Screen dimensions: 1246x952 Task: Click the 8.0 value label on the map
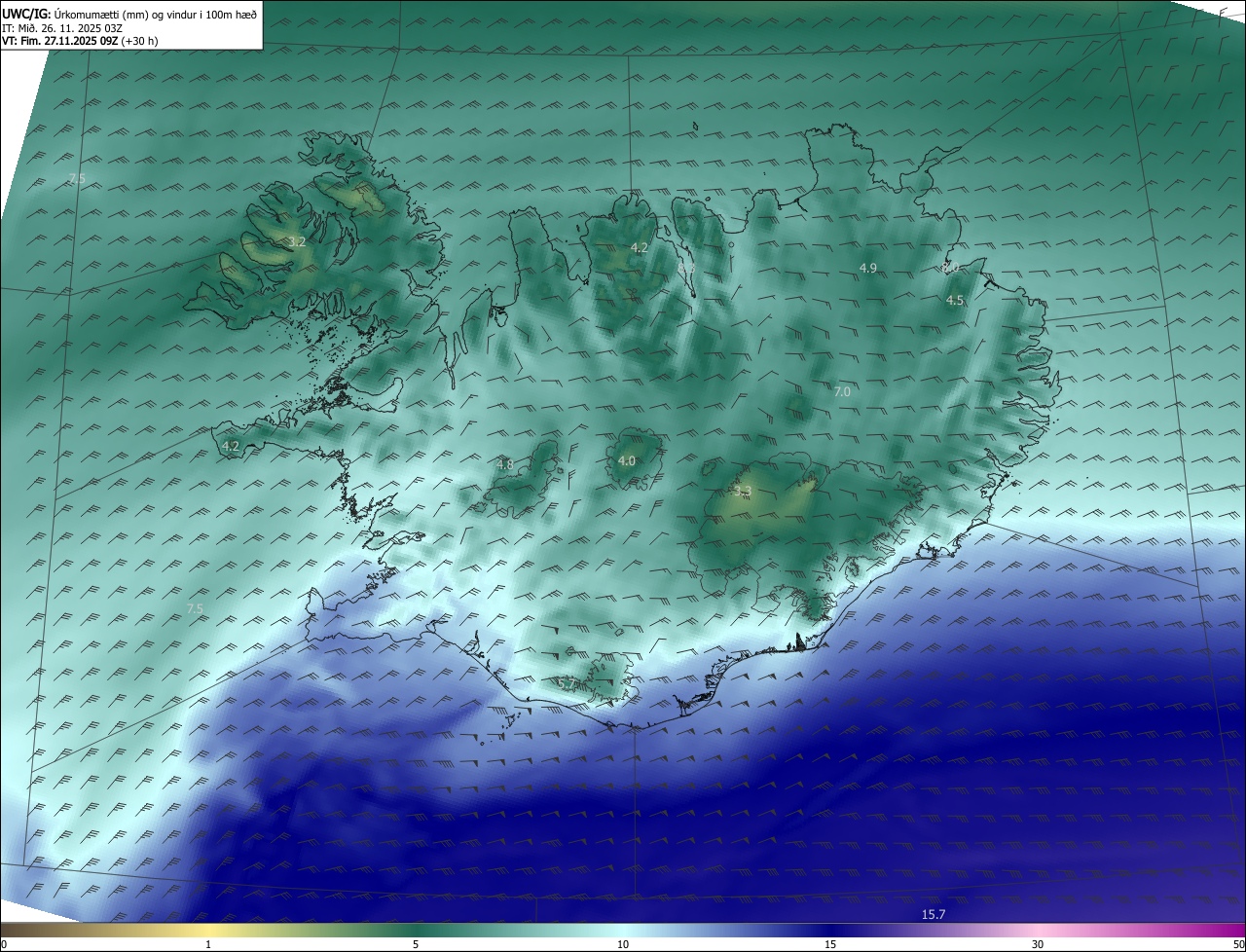coord(950,267)
